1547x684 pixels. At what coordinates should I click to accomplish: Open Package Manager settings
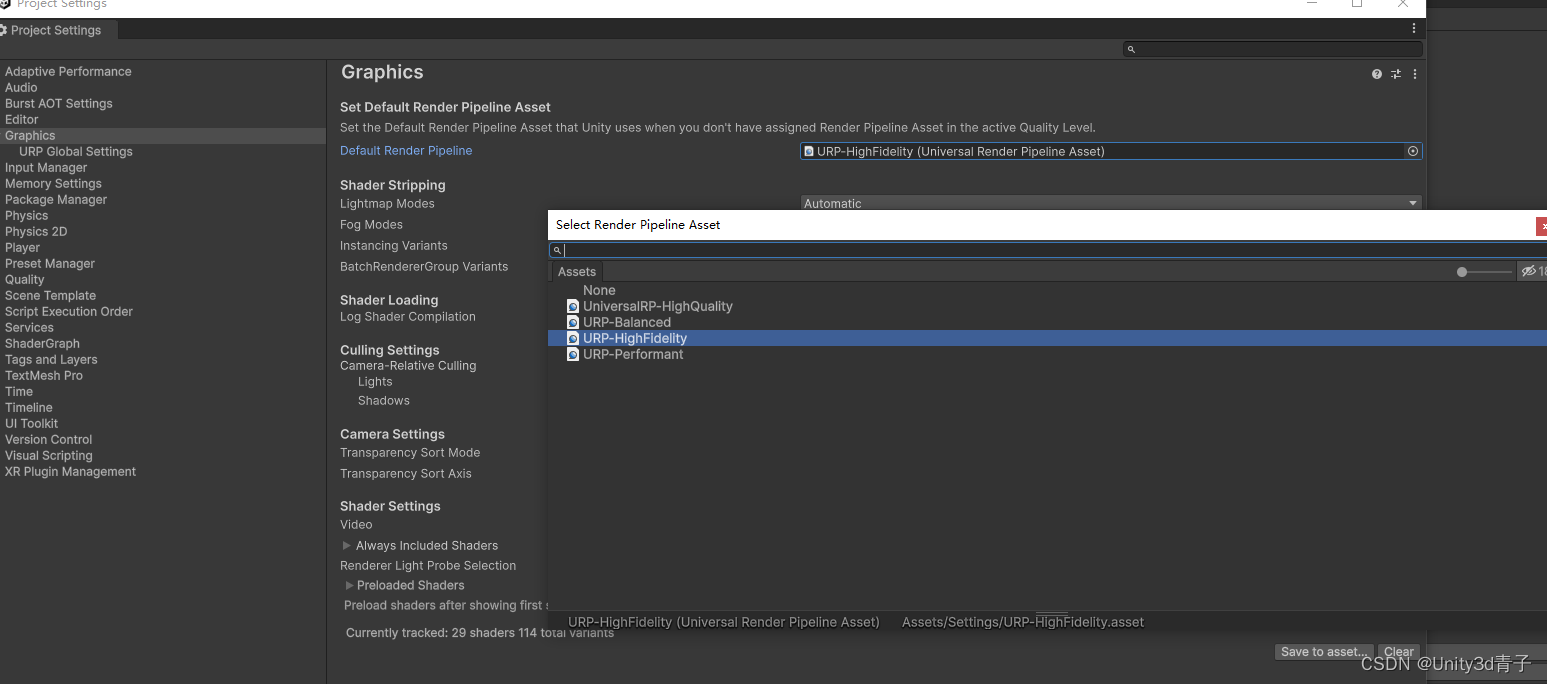coord(56,199)
